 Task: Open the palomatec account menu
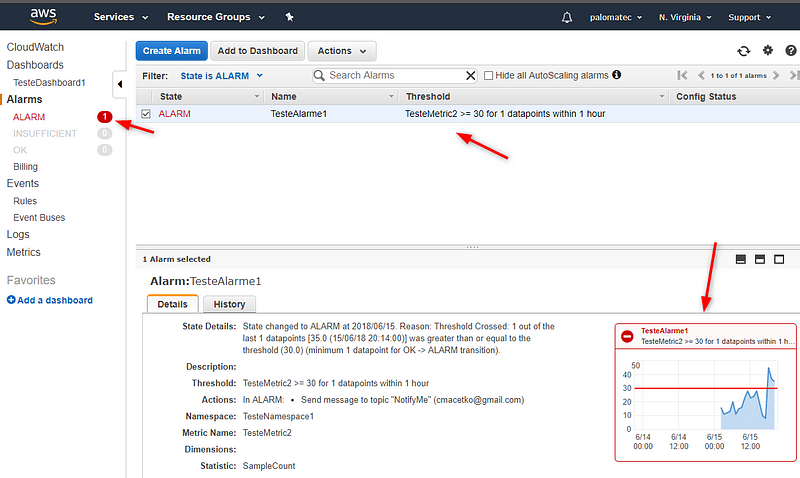tap(616, 17)
